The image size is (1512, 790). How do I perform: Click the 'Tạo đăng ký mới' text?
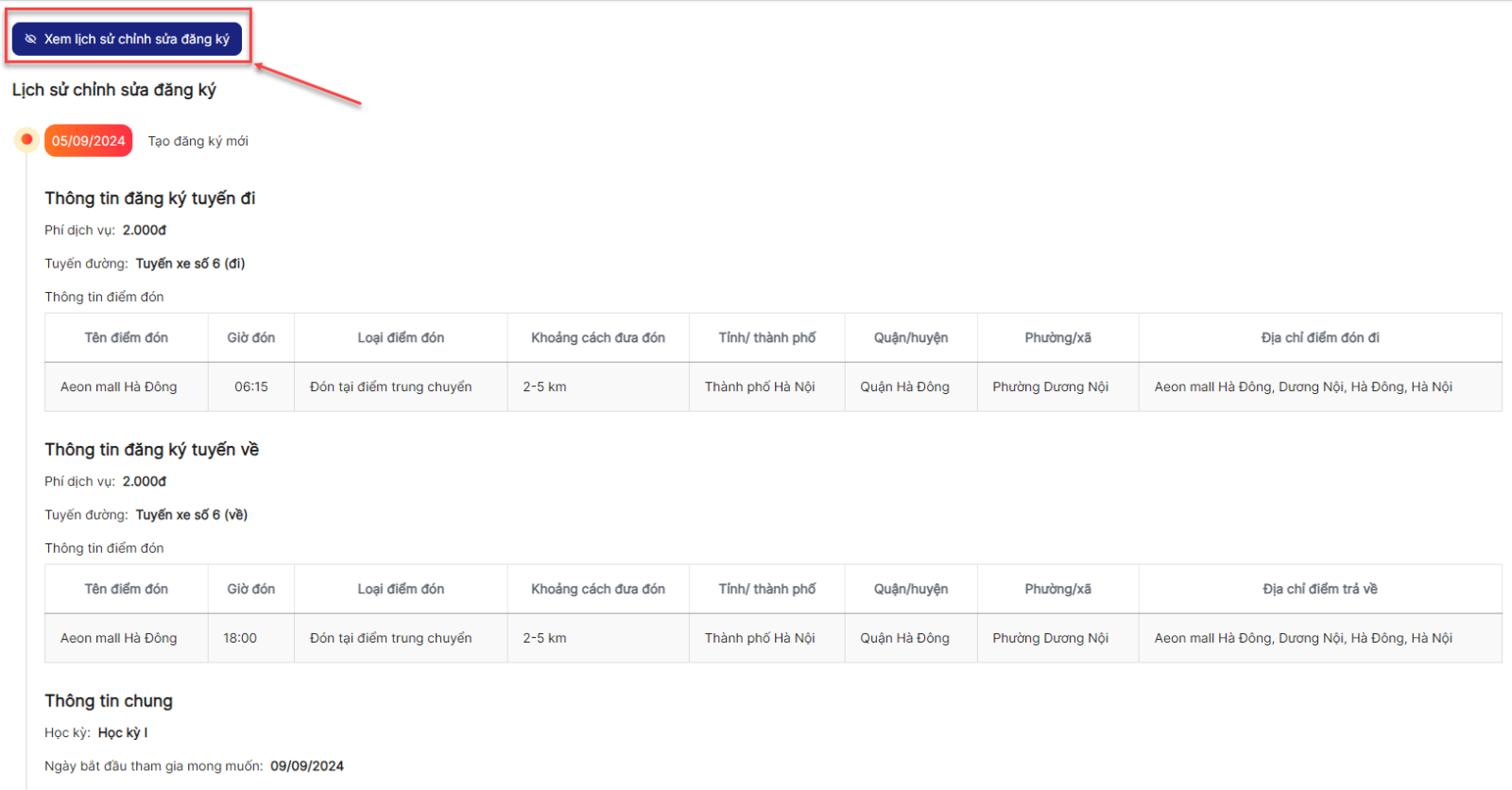[x=198, y=141]
